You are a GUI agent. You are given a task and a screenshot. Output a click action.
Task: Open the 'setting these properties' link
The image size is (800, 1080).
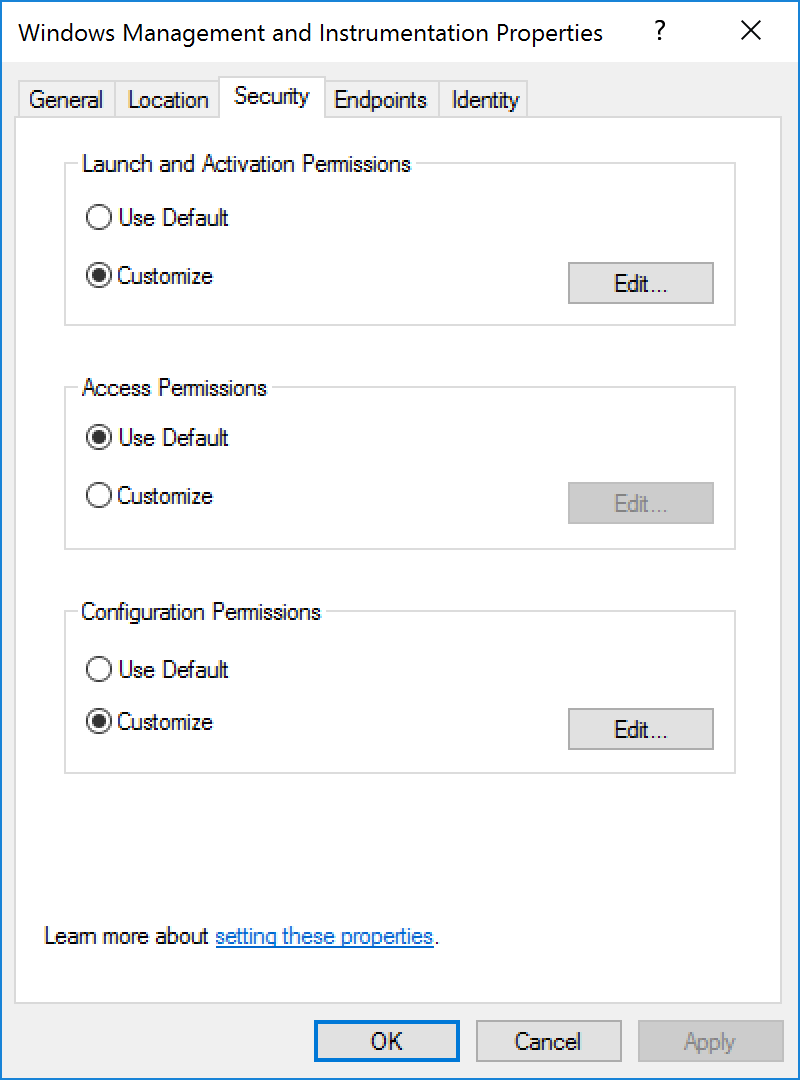pos(324,937)
